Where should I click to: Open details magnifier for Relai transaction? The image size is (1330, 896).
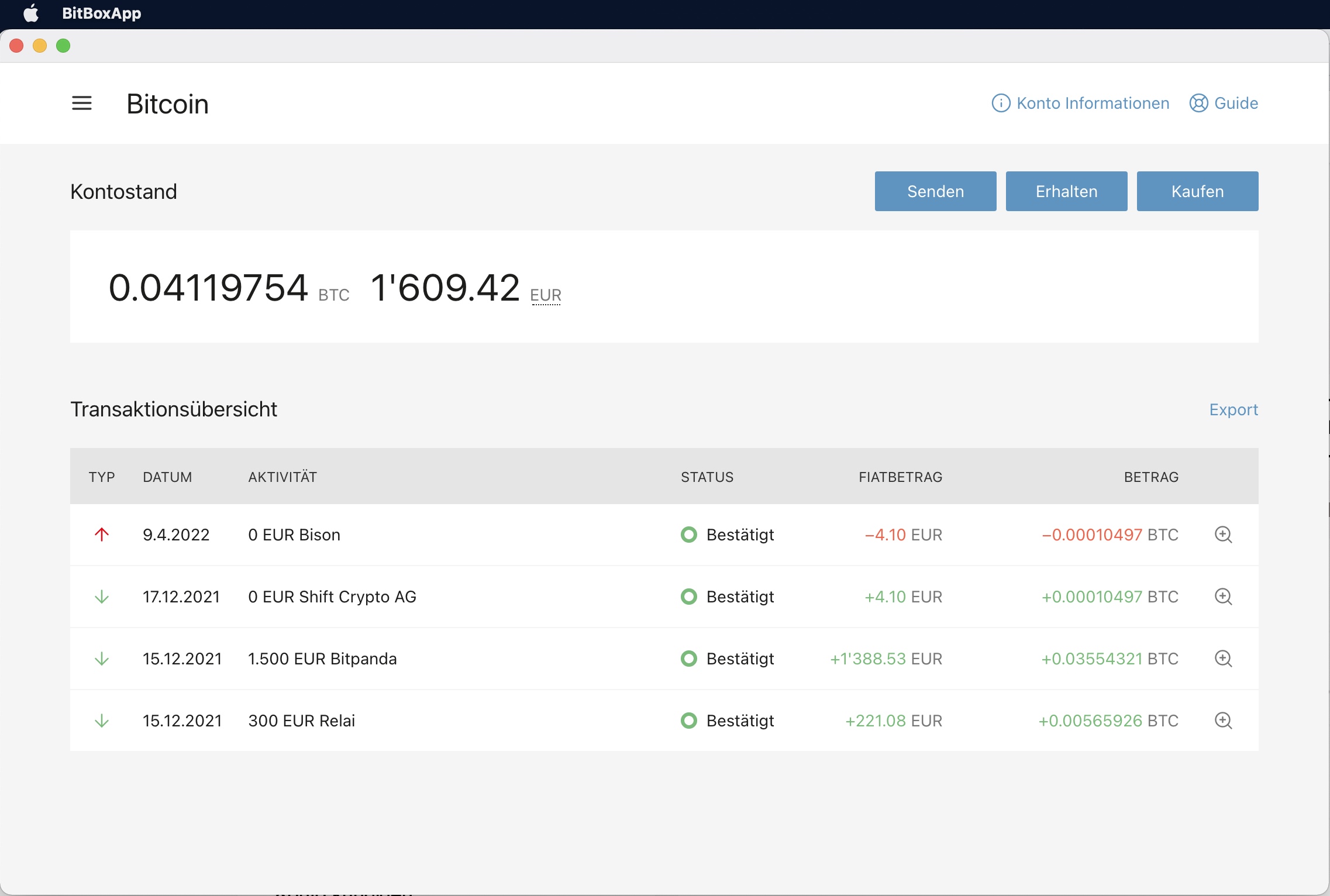[x=1223, y=721]
